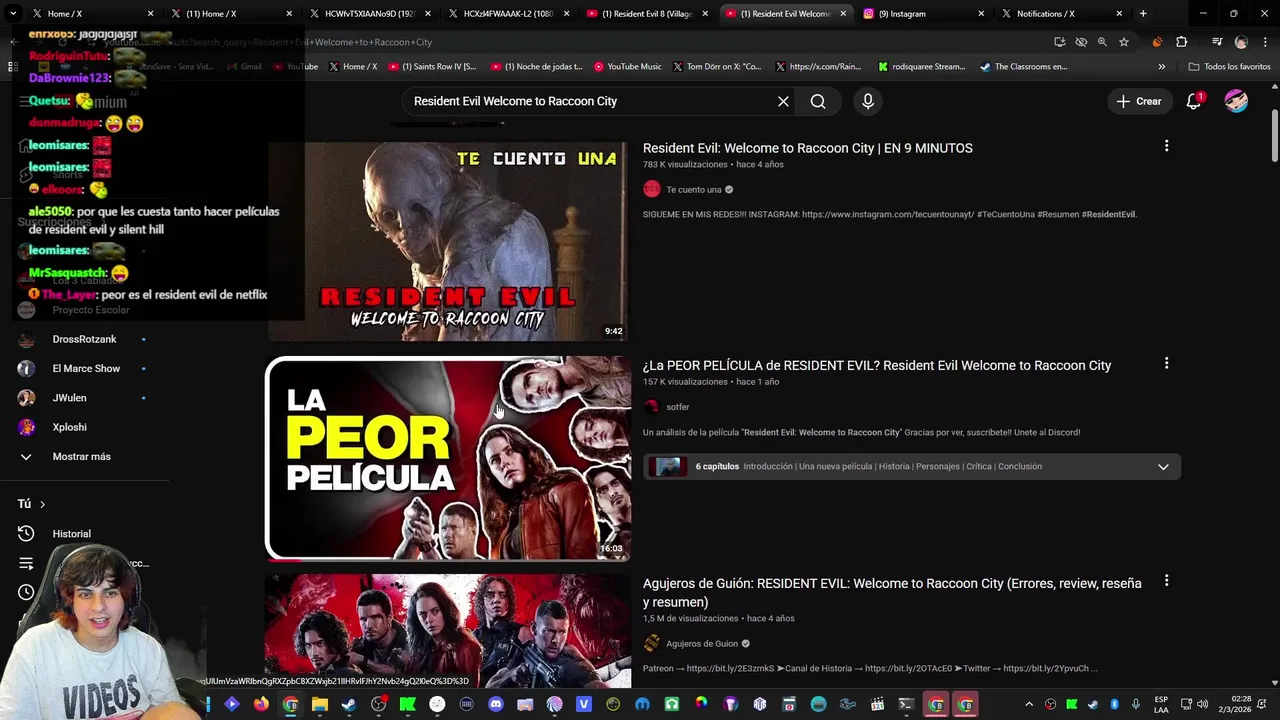Open 'sotfer' channel name
The image size is (1280, 720).
(678, 407)
